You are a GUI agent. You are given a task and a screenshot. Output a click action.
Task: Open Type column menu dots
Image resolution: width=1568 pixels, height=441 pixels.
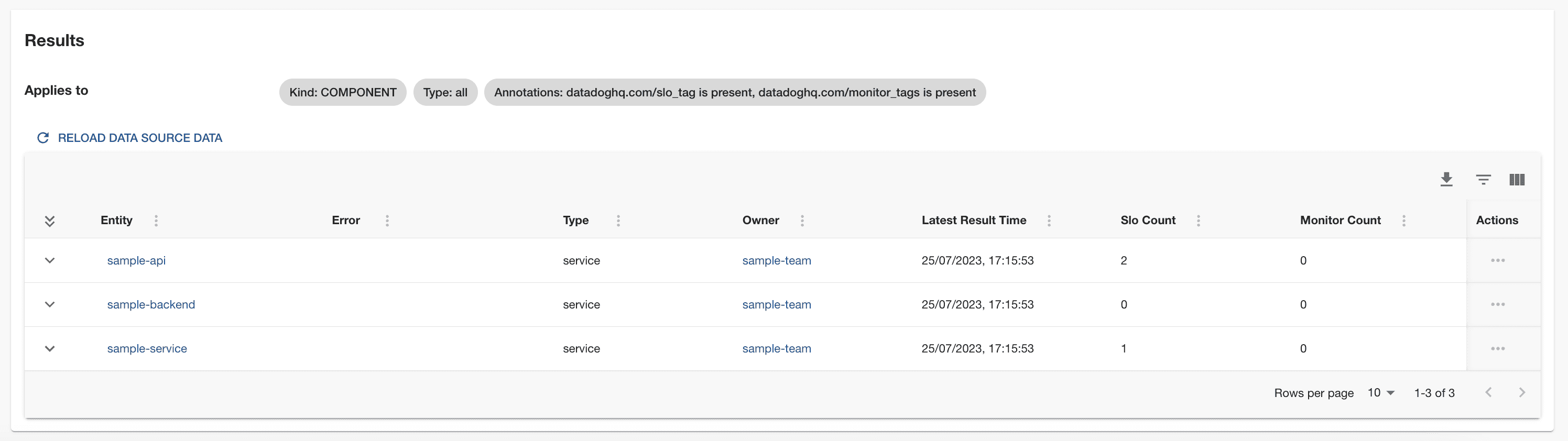click(618, 221)
